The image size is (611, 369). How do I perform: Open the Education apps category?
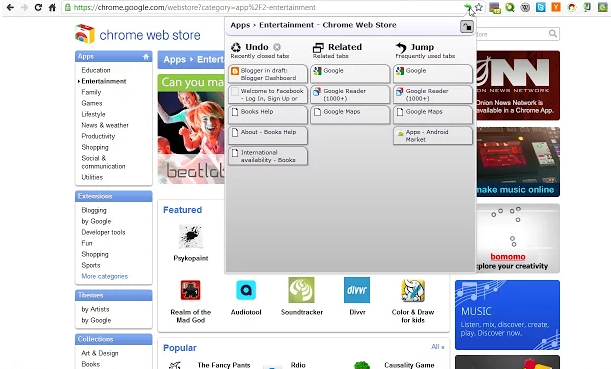[96, 70]
